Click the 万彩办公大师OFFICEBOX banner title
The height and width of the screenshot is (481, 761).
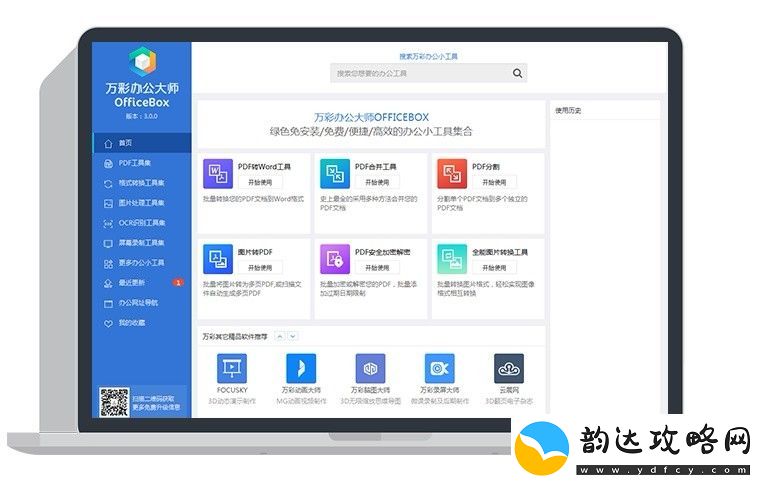click(x=371, y=117)
